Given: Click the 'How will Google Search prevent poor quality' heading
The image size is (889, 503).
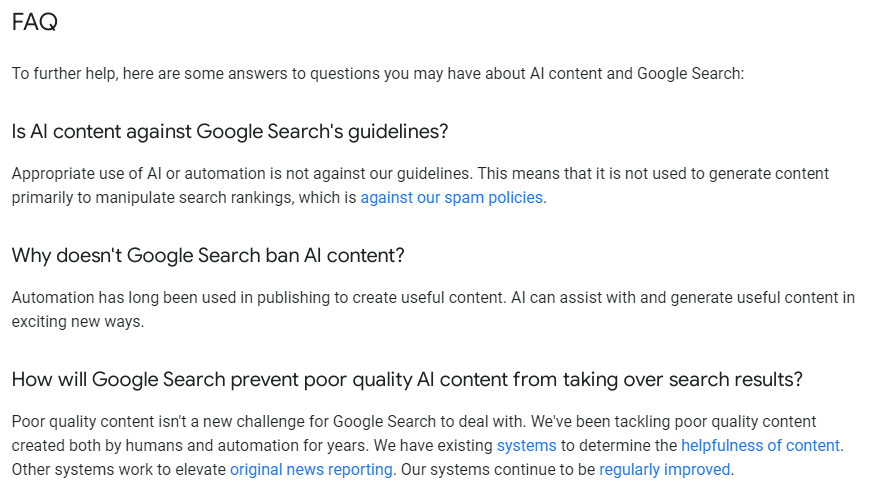Looking at the screenshot, I should (407, 379).
